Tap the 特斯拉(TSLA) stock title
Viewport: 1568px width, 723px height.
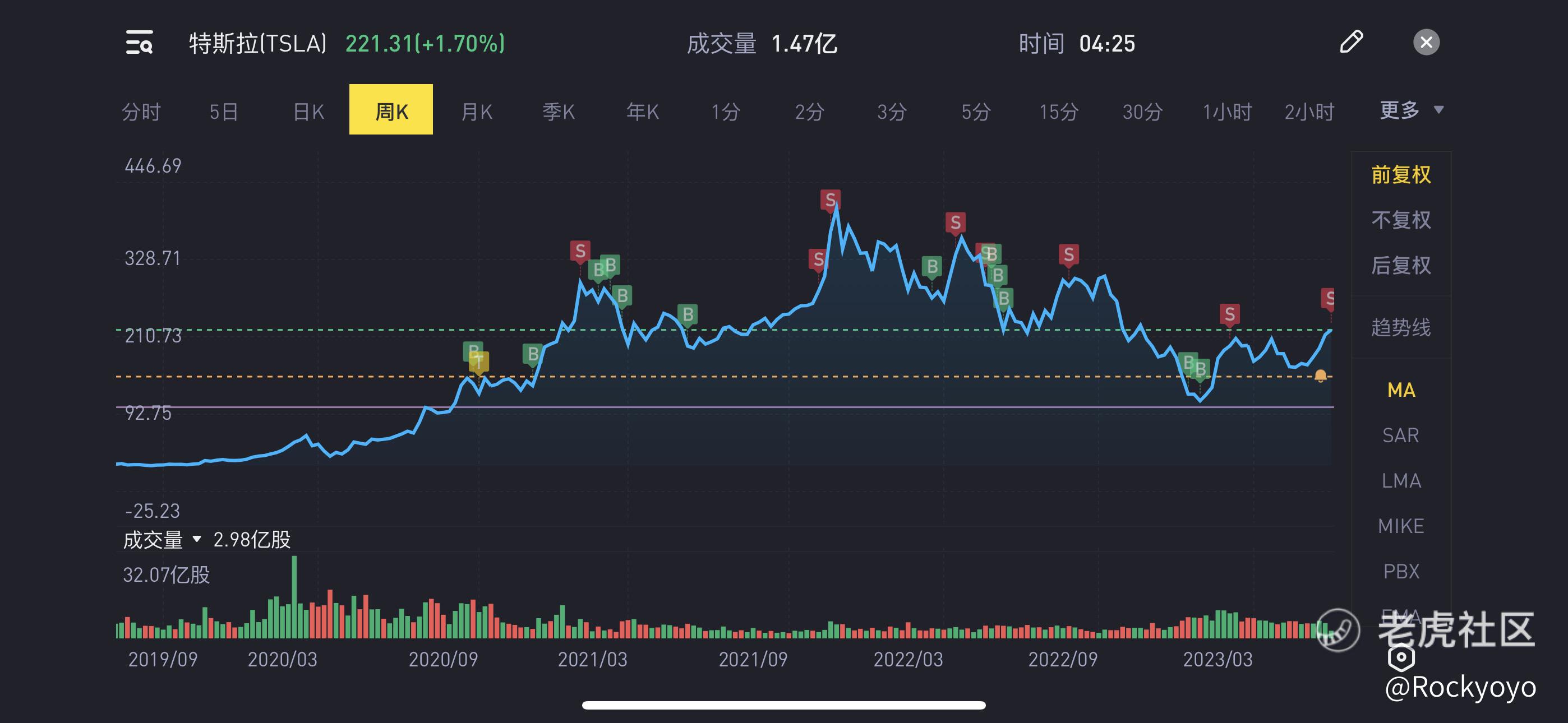point(257,43)
